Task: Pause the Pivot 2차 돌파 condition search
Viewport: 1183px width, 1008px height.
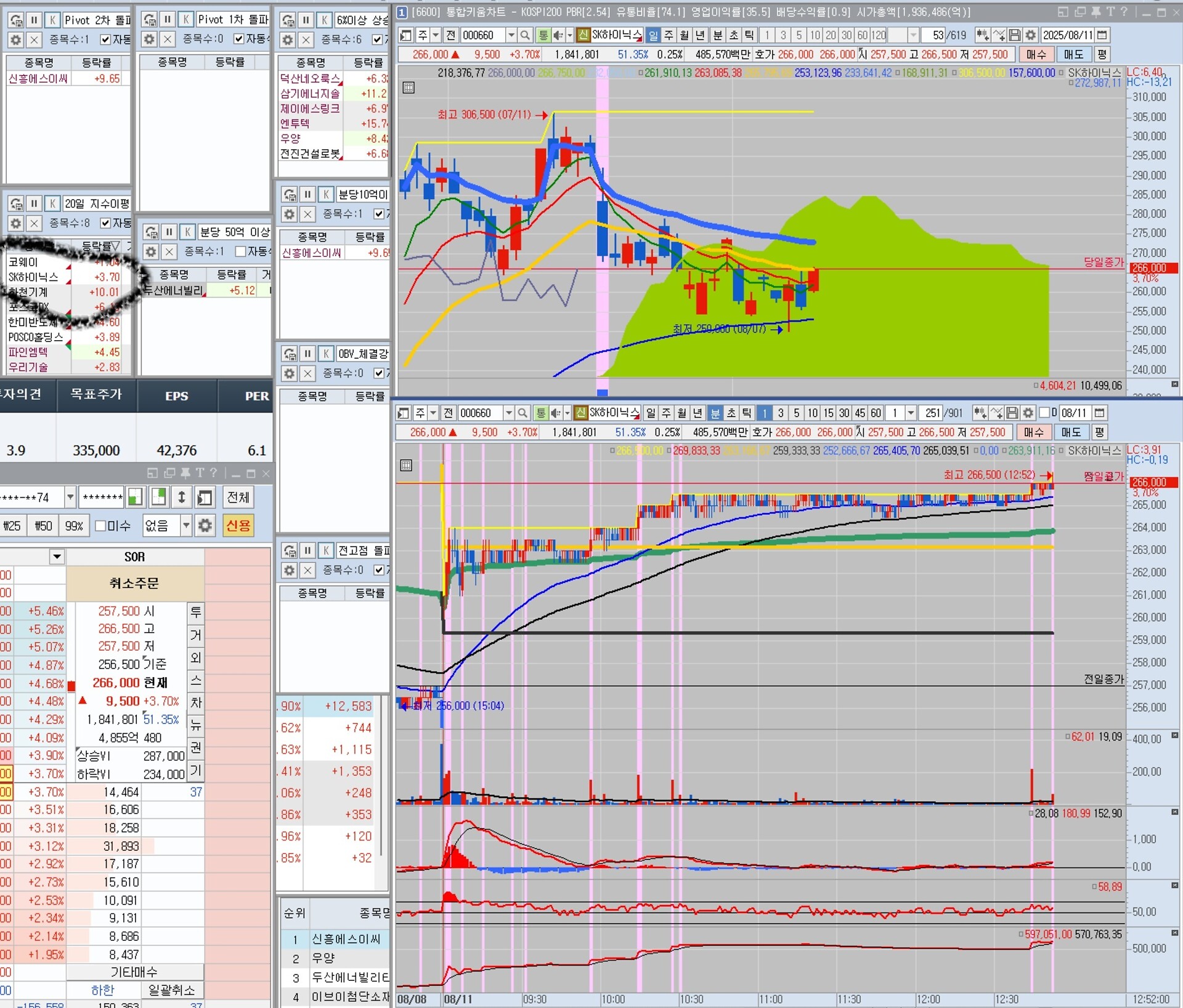Action: [35, 20]
